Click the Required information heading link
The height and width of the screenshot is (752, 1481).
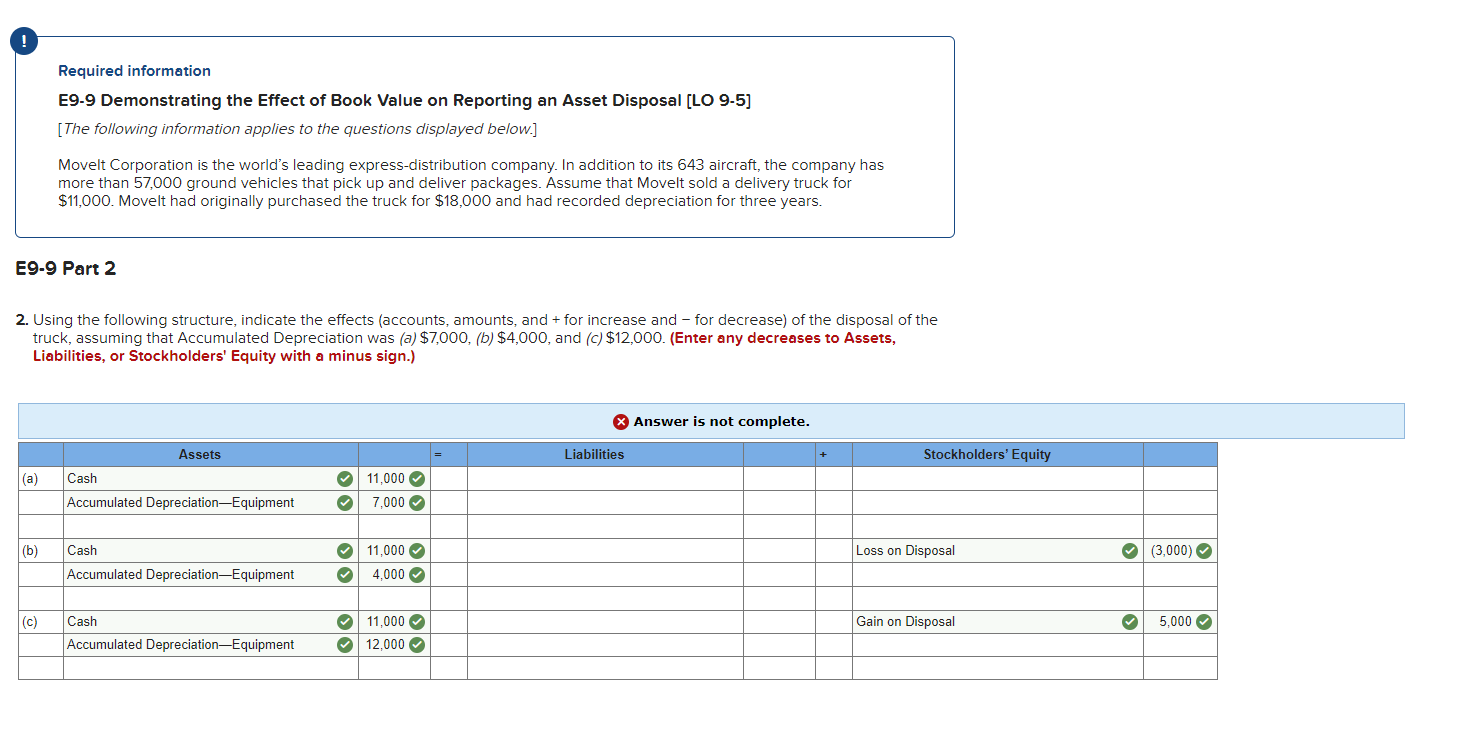point(134,70)
